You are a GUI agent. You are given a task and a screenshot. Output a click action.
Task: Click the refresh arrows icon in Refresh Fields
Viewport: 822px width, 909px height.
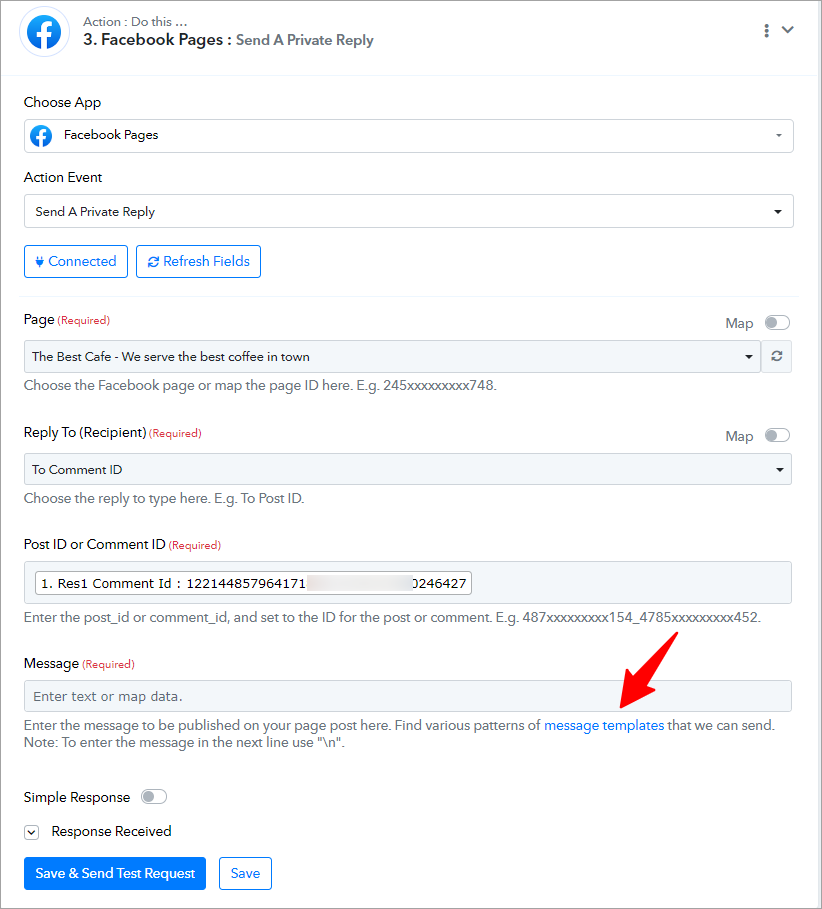[153, 262]
